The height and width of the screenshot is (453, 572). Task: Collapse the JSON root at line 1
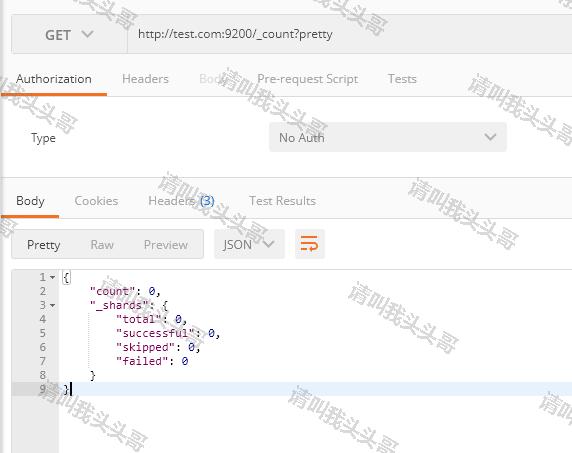53,278
